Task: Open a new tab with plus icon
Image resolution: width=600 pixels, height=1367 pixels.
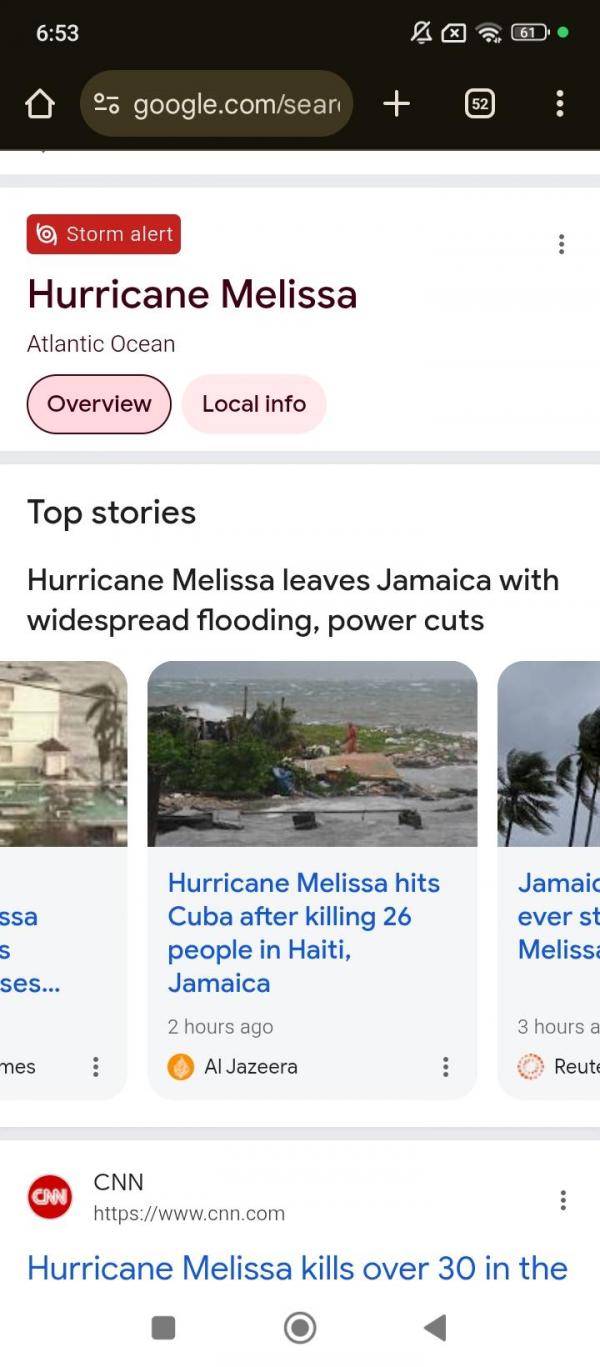Action: [396, 104]
